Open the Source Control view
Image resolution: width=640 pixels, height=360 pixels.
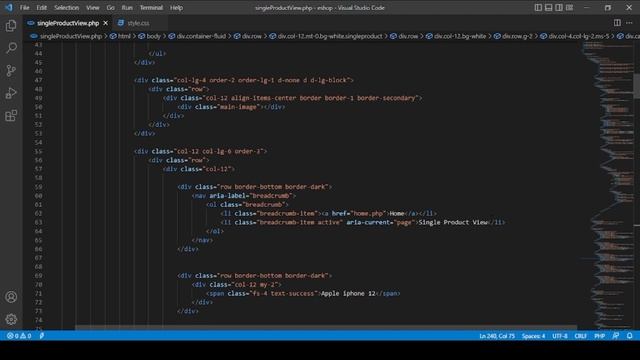point(11,71)
